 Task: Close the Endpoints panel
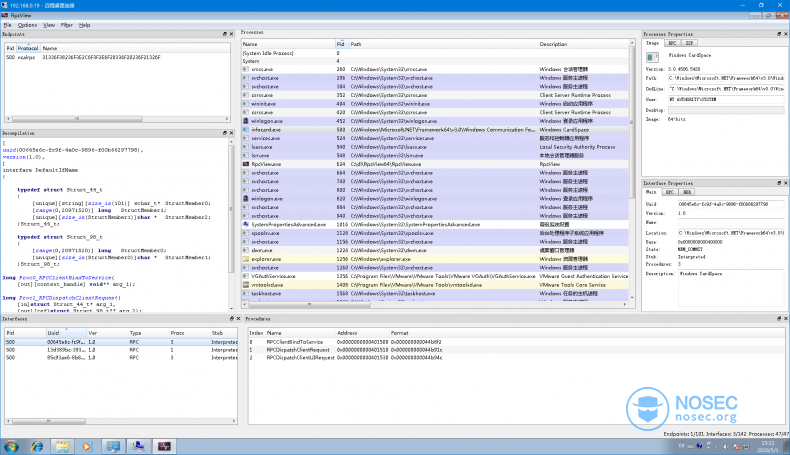(231, 34)
